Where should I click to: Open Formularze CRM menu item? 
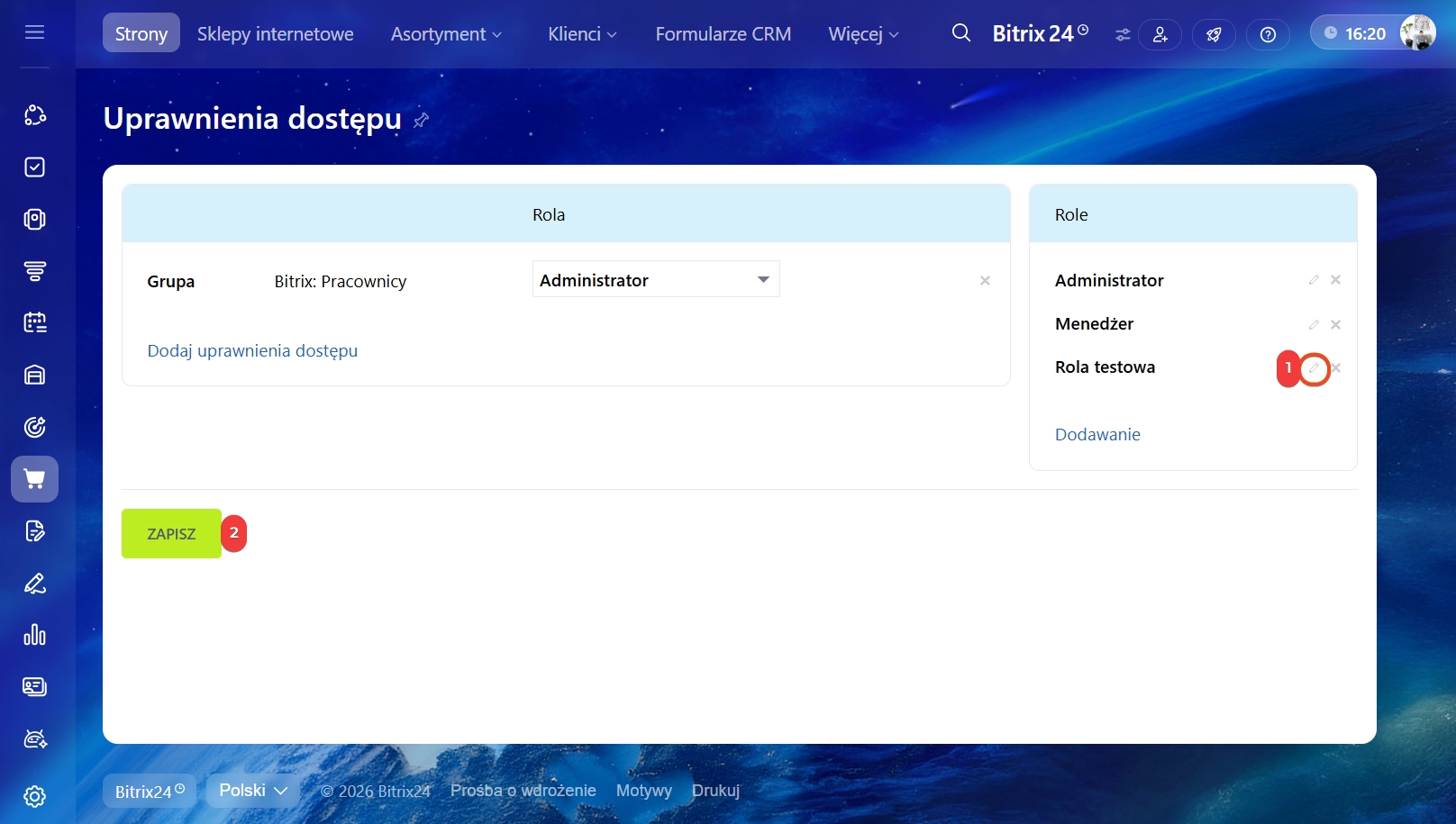(723, 34)
